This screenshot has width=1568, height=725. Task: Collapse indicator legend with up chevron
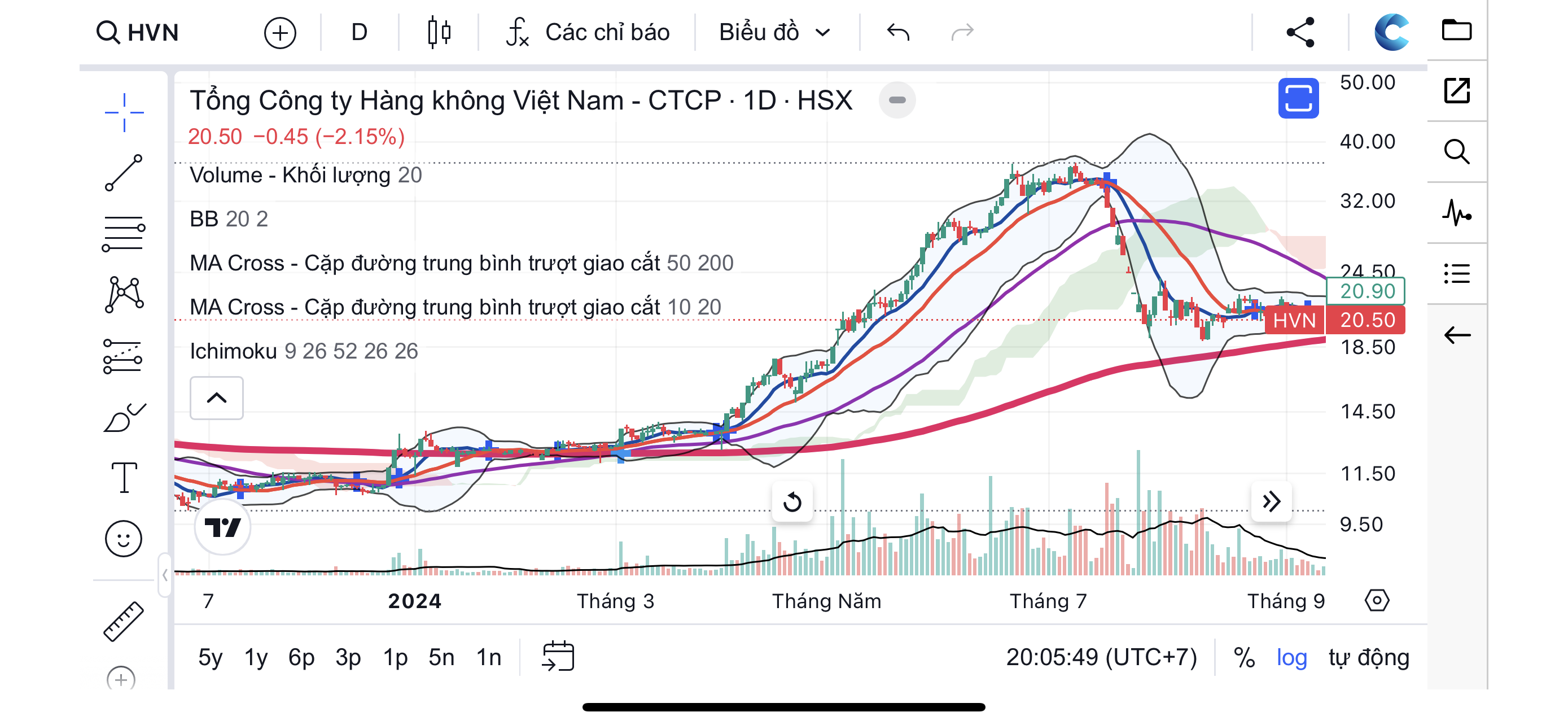tap(217, 398)
